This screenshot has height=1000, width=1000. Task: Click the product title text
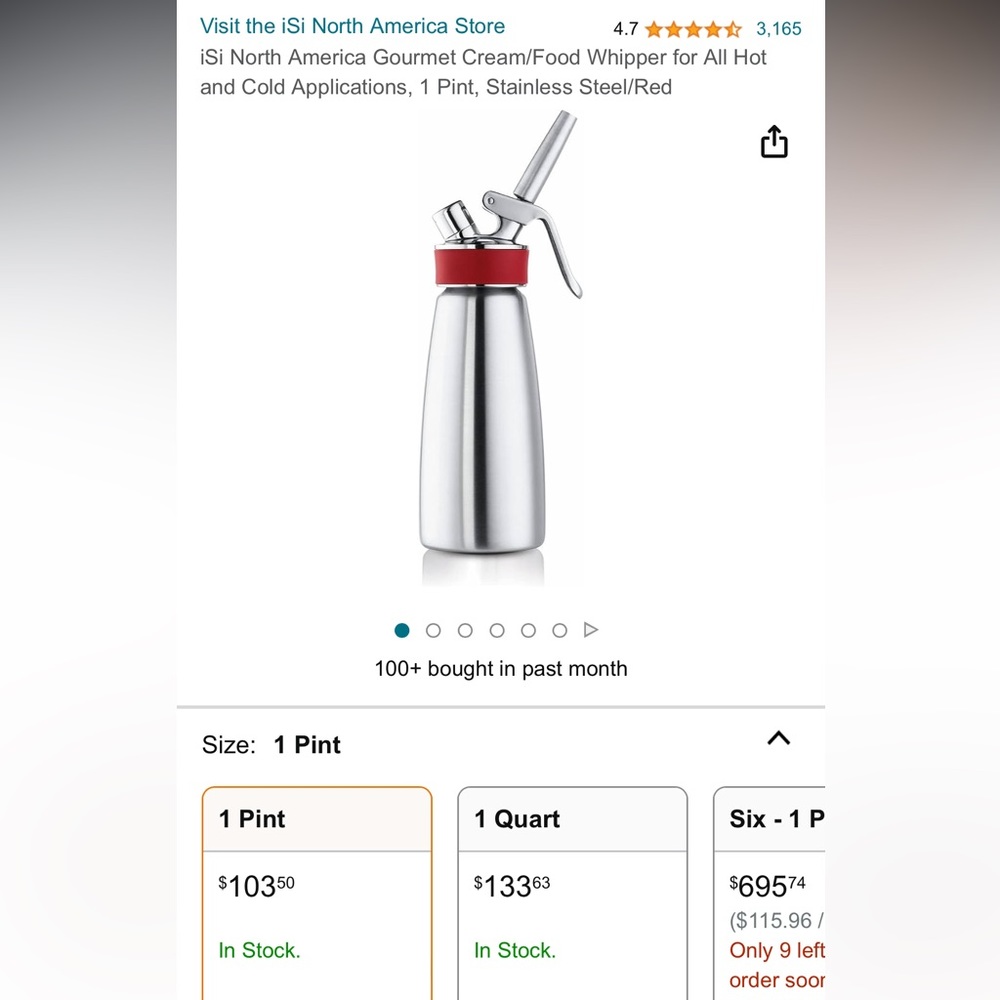point(483,72)
